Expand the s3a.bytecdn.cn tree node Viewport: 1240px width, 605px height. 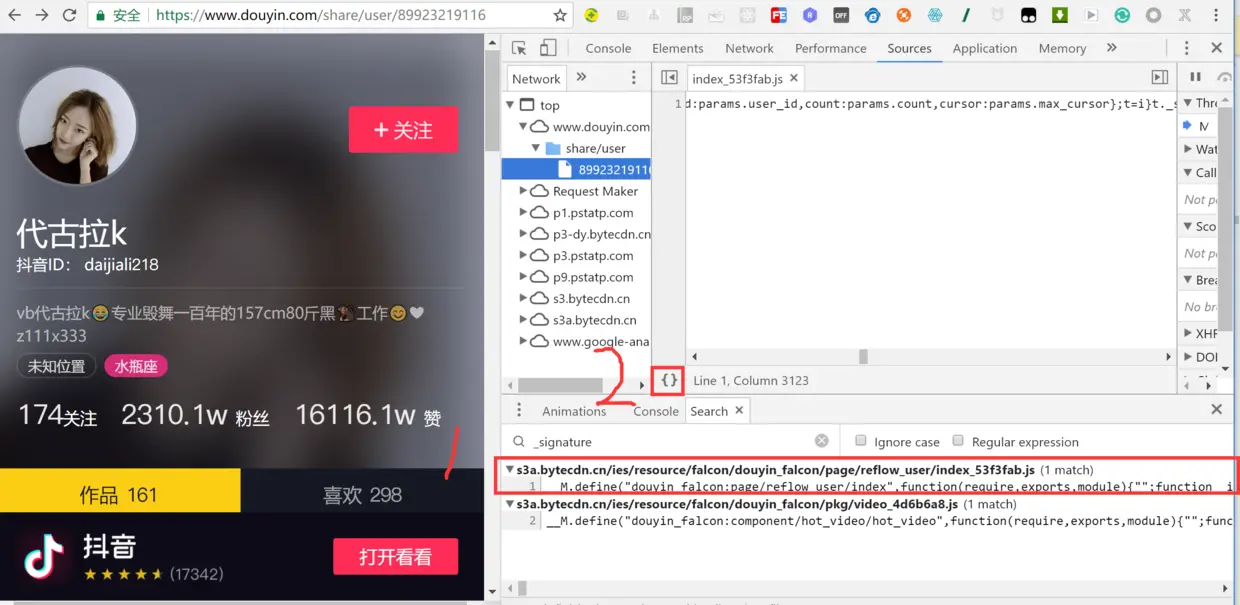pos(523,320)
